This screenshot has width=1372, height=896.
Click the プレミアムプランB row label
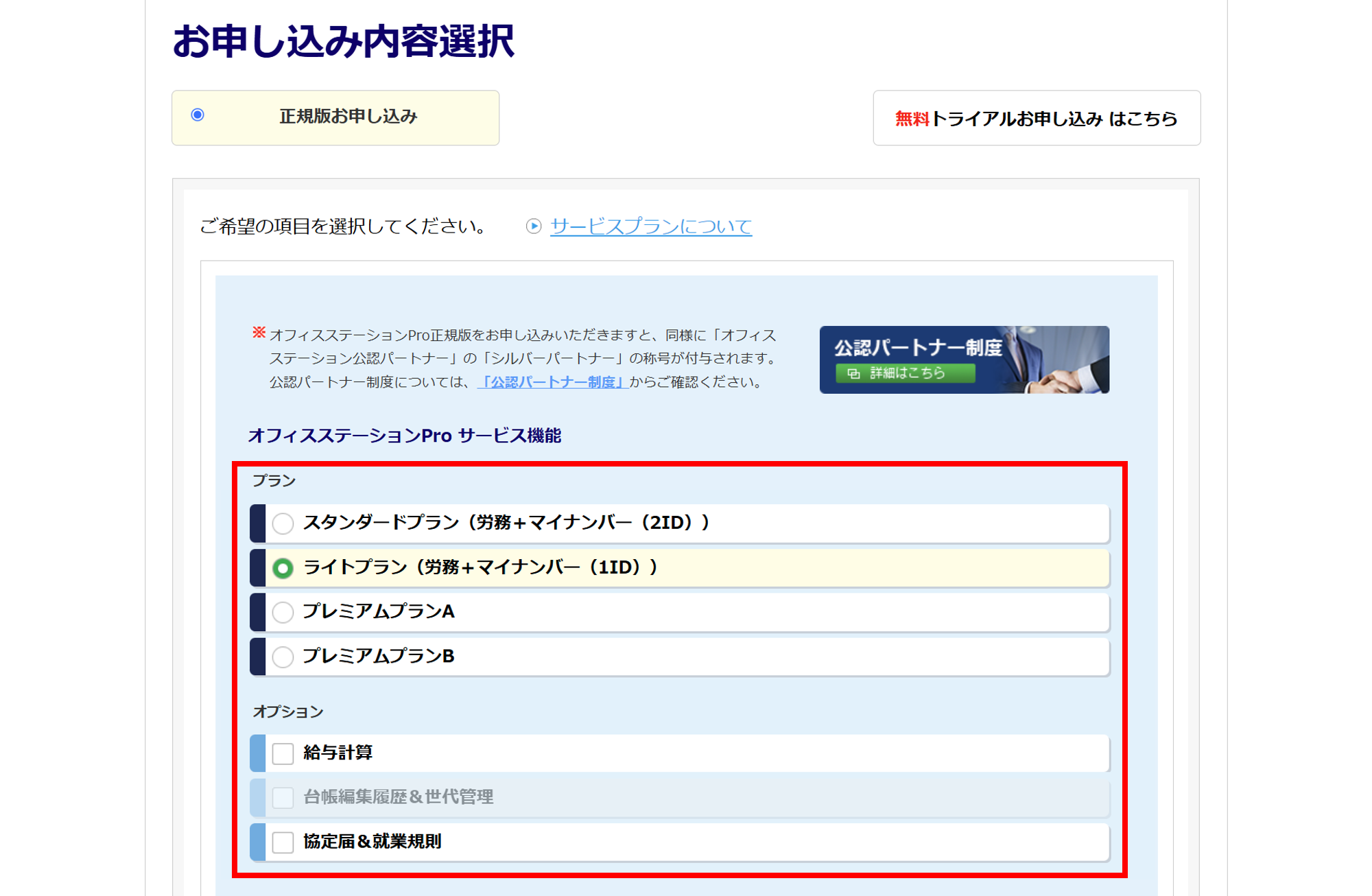[x=379, y=656]
